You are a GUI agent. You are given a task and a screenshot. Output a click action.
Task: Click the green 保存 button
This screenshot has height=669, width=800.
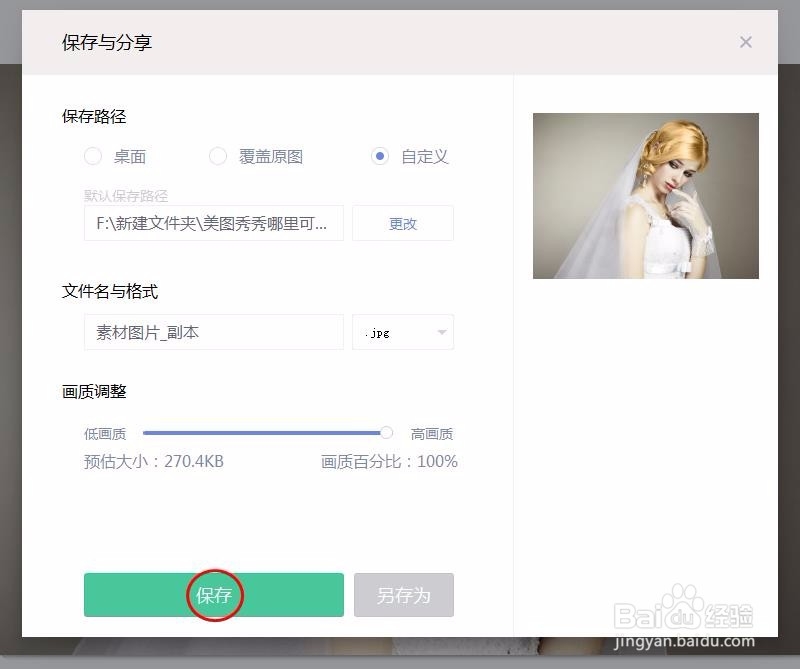click(x=214, y=595)
